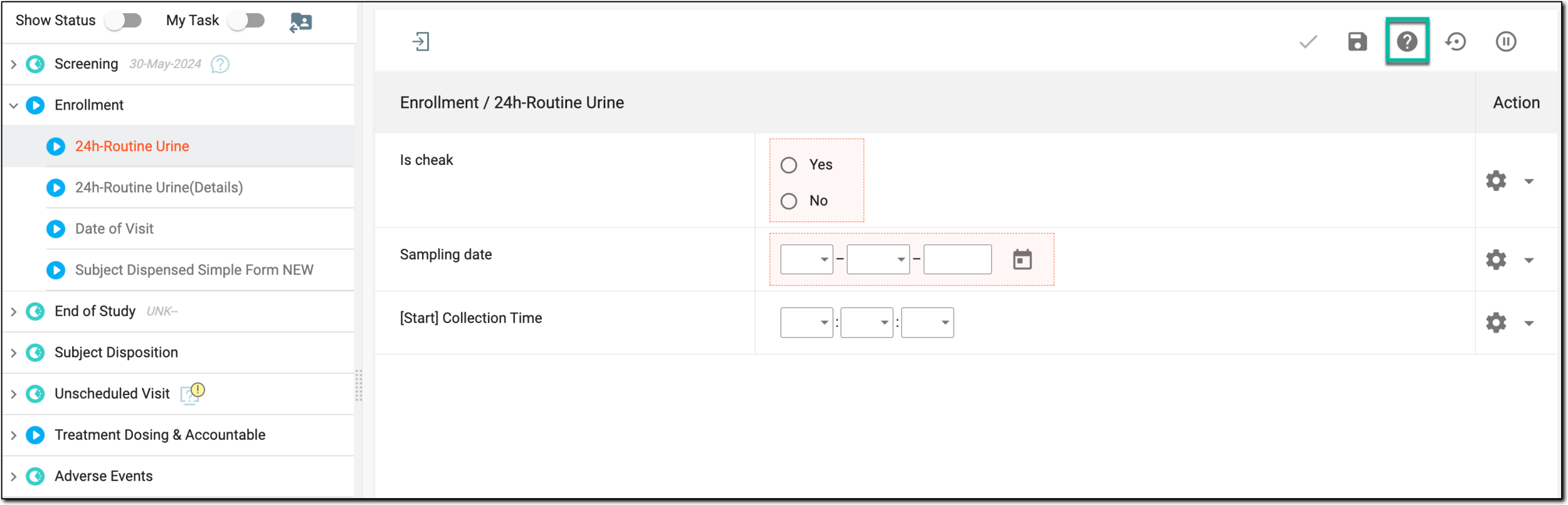The image size is (1568, 505).
Task: Click the gear icon in Collection Time row
Action: (1496, 322)
